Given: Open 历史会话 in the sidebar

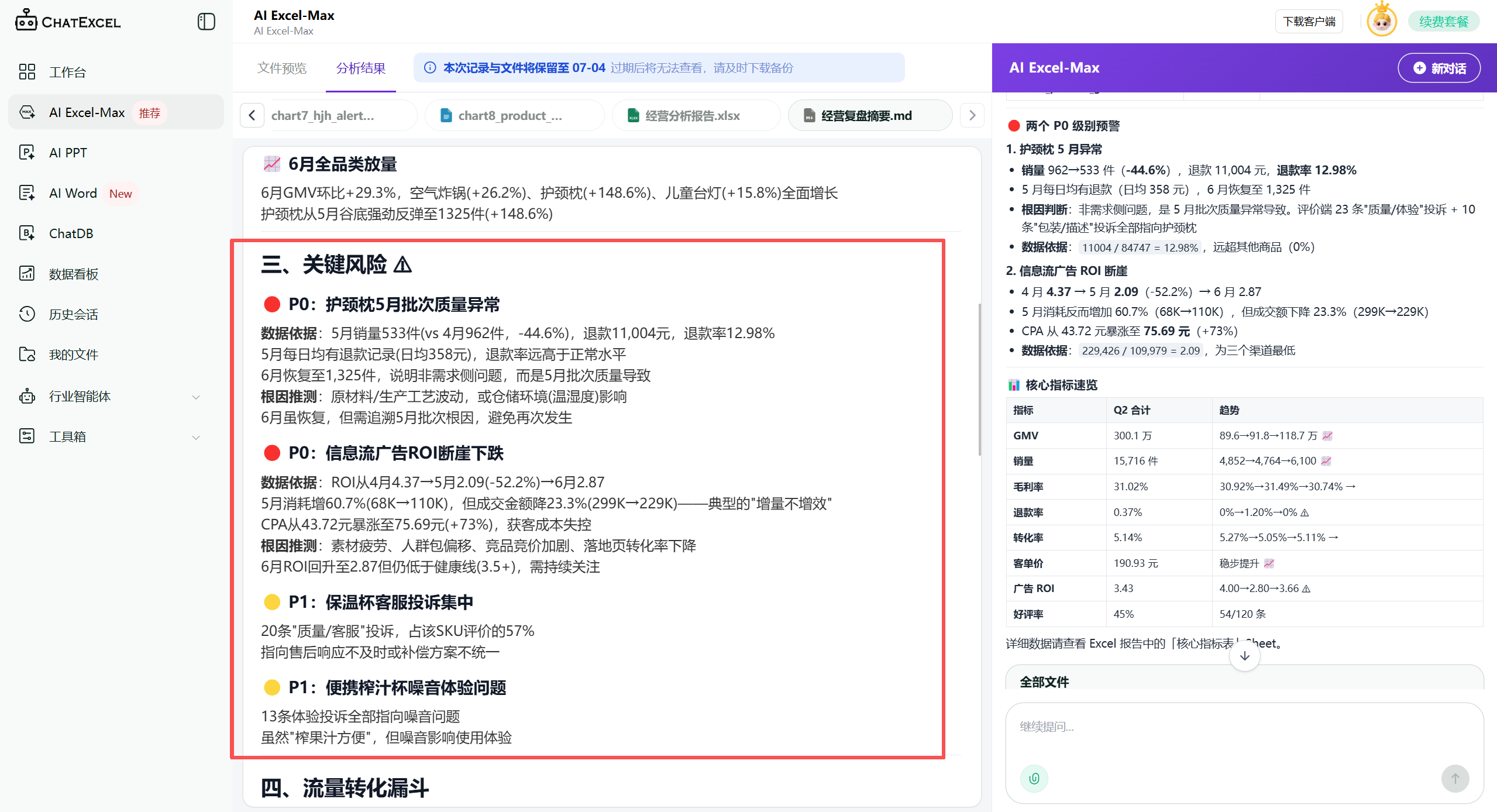Looking at the screenshot, I should pos(116,314).
